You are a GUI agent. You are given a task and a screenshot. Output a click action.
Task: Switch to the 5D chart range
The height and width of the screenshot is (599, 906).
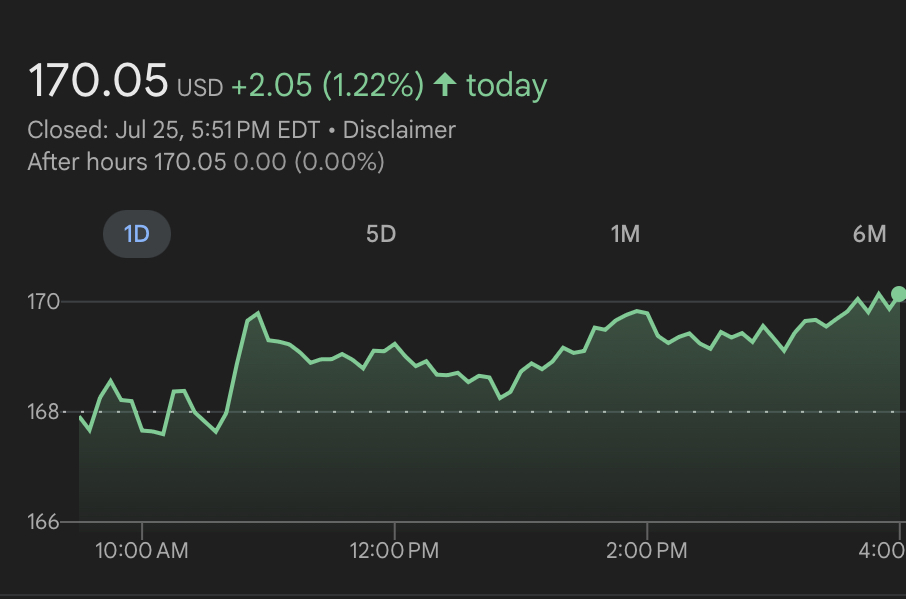point(381,234)
